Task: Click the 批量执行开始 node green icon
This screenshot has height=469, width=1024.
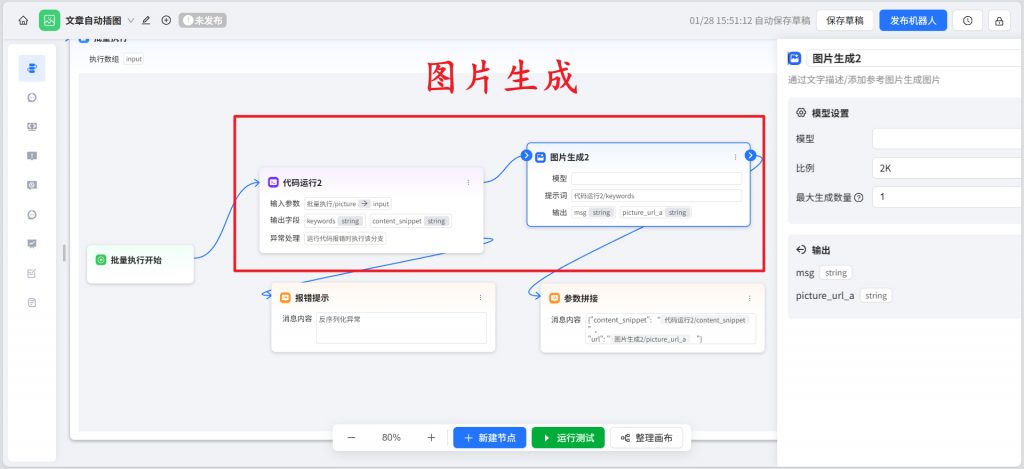Action: pos(101,260)
